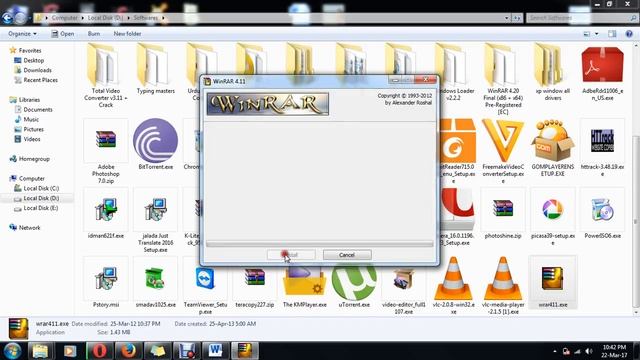This screenshot has height=360, width=640.
Task: Open the change view options dropdown arrow
Action: tap(597, 34)
